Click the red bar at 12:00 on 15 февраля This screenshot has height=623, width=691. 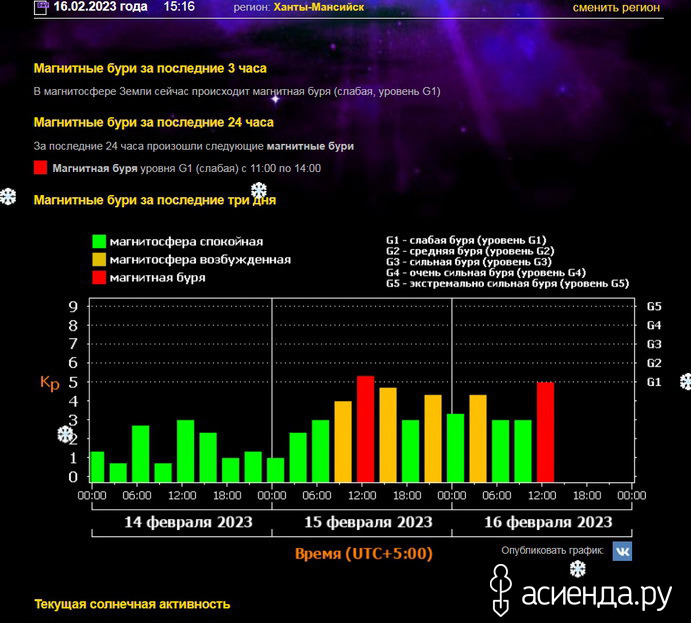tap(365, 429)
